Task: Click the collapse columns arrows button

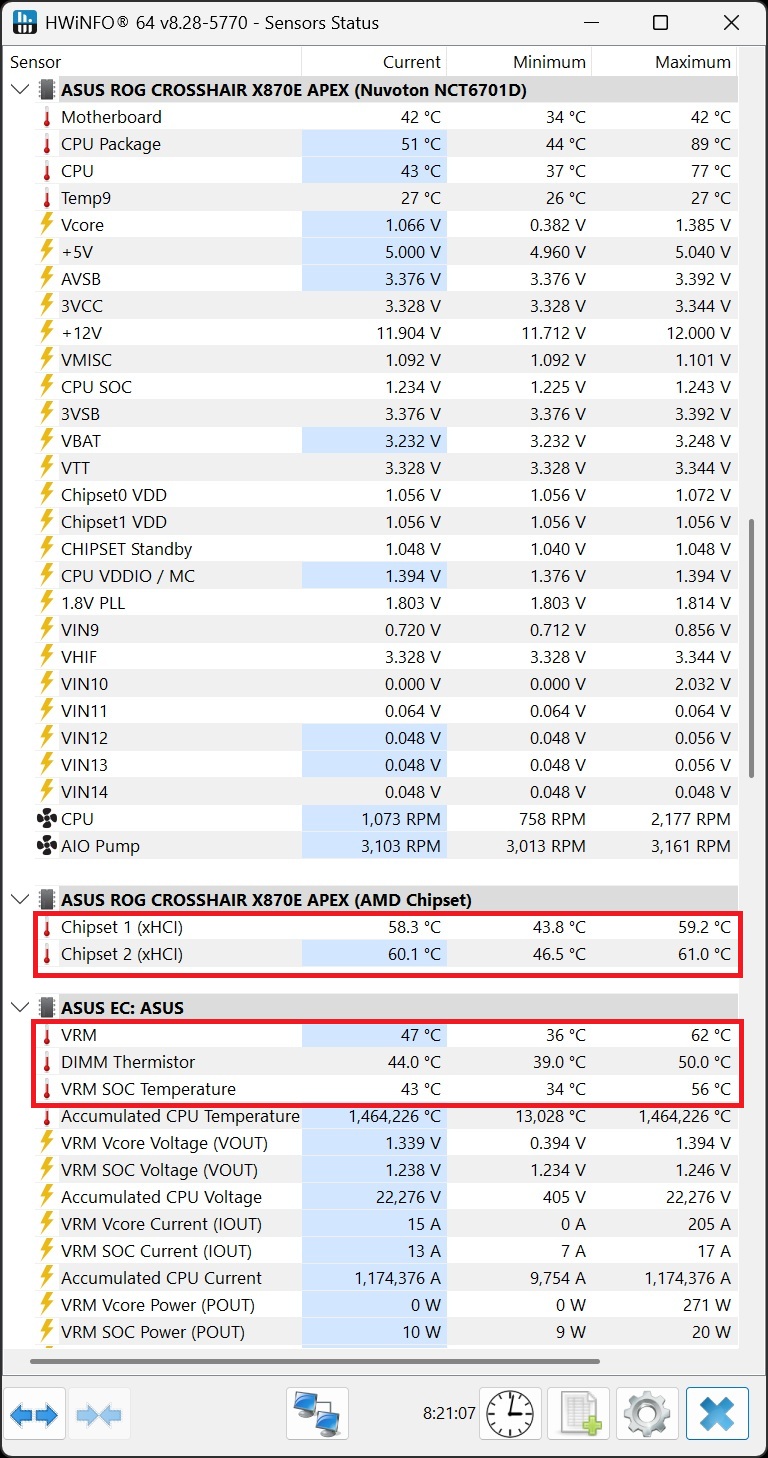Action: 99,1413
